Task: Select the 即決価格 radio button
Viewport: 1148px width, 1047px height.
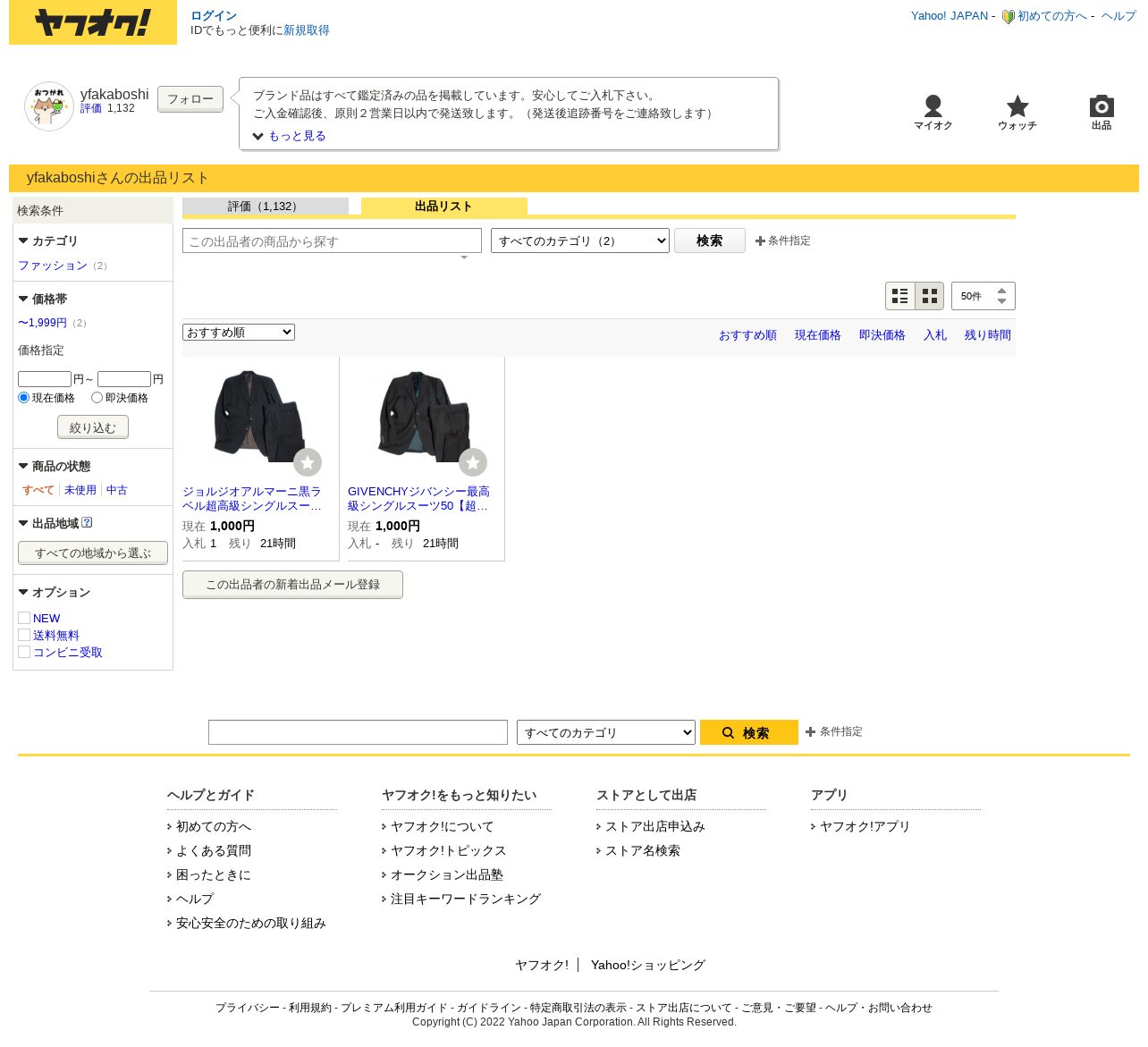Action: pos(97,397)
